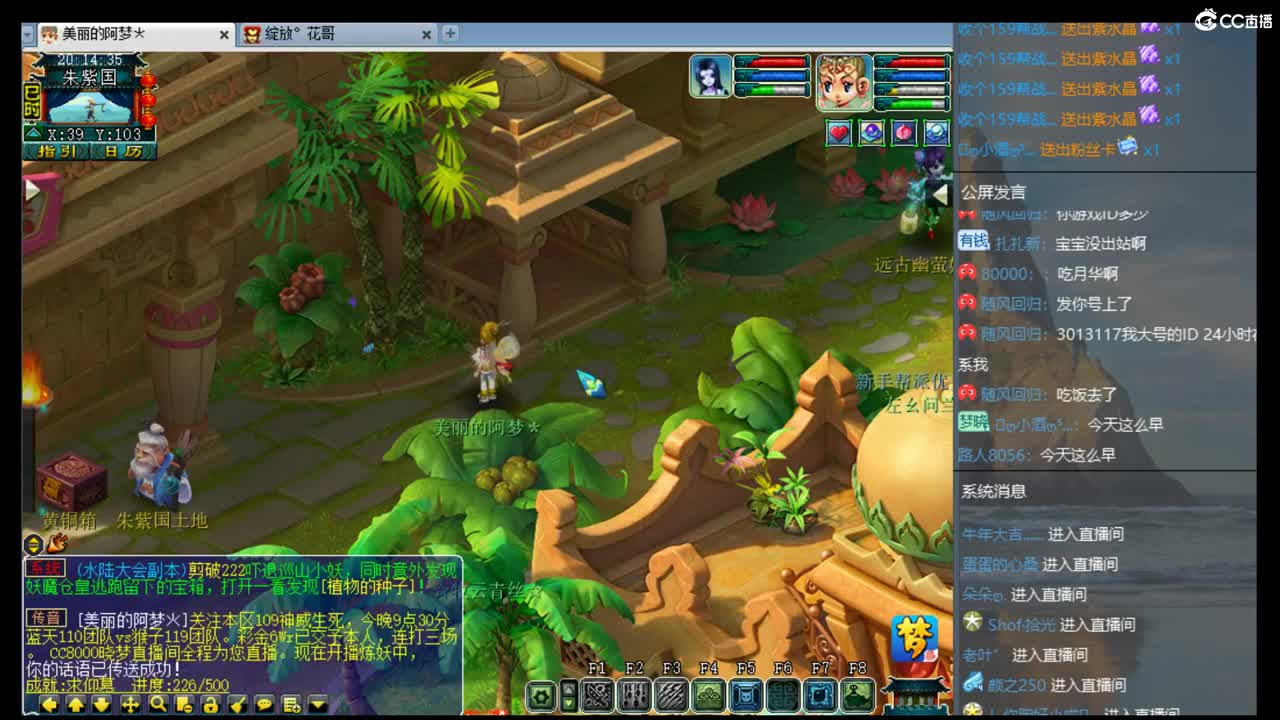Activate the F7 blue orb skill
The image size is (1280, 720).
point(820,695)
